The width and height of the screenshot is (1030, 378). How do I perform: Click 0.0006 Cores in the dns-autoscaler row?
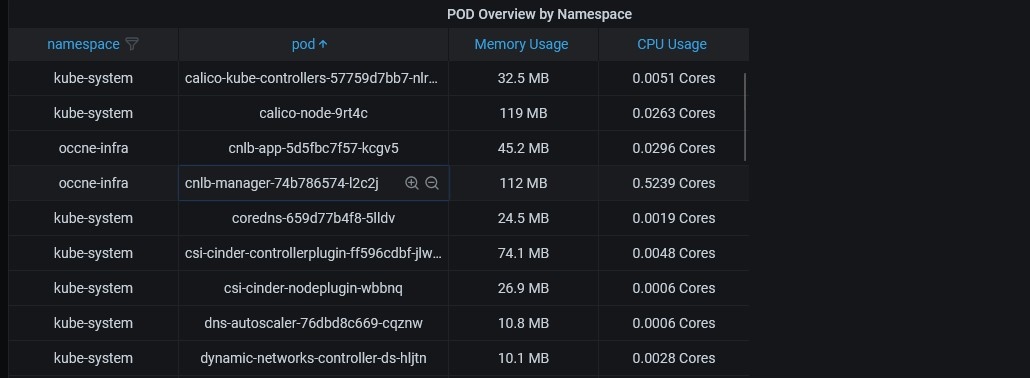tap(673, 323)
